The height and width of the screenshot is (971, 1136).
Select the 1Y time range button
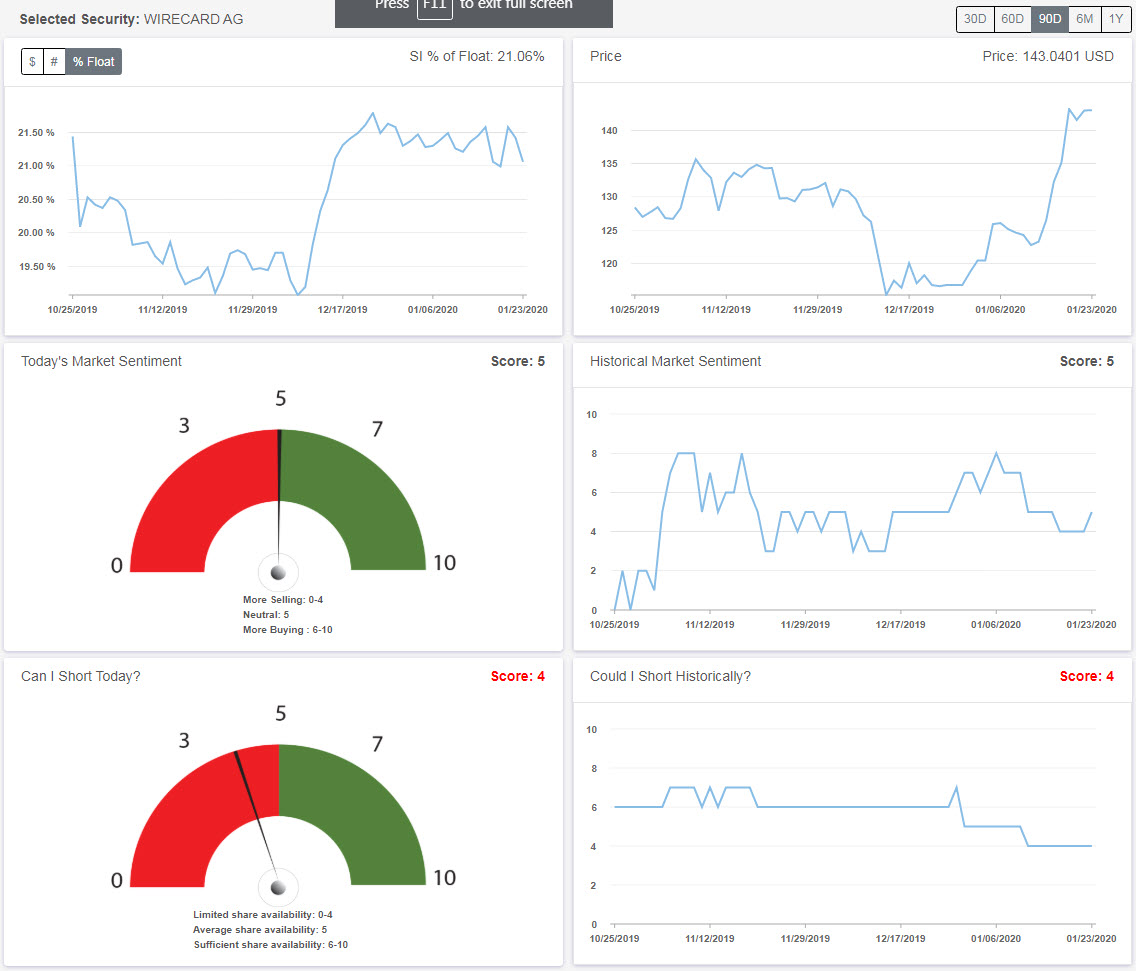(x=1115, y=18)
